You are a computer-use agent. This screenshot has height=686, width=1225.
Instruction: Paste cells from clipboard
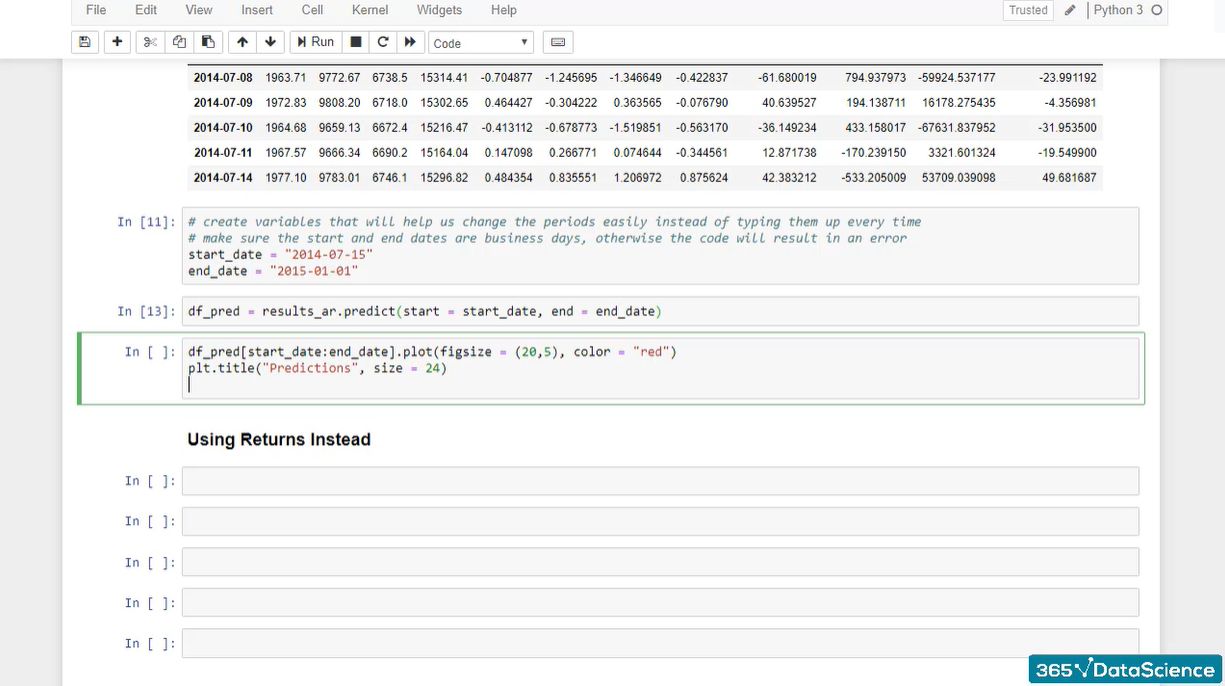(x=207, y=41)
